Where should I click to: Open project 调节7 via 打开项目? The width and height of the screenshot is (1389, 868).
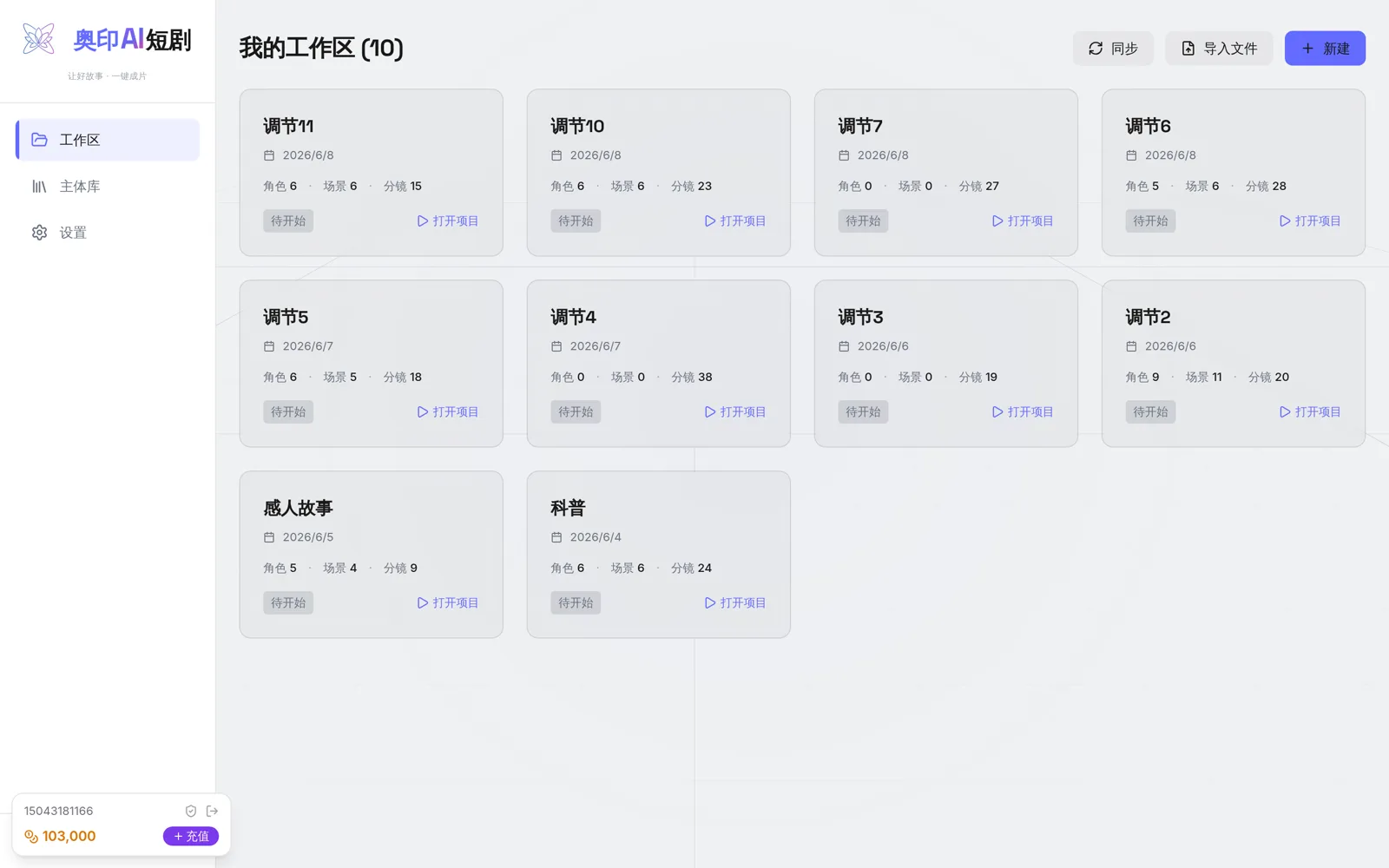coord(1023,220)
